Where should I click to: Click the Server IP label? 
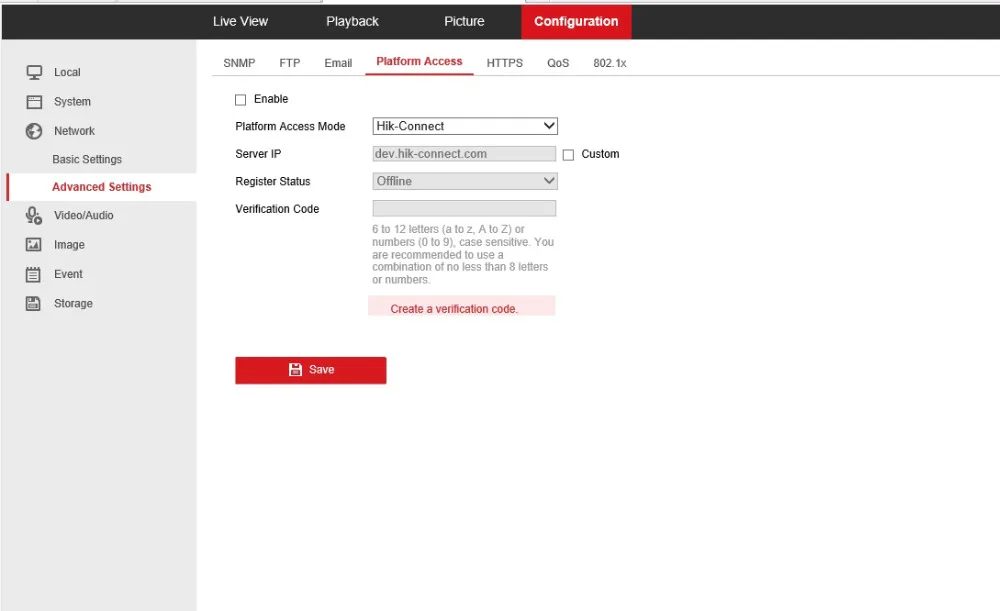(258, 154)
